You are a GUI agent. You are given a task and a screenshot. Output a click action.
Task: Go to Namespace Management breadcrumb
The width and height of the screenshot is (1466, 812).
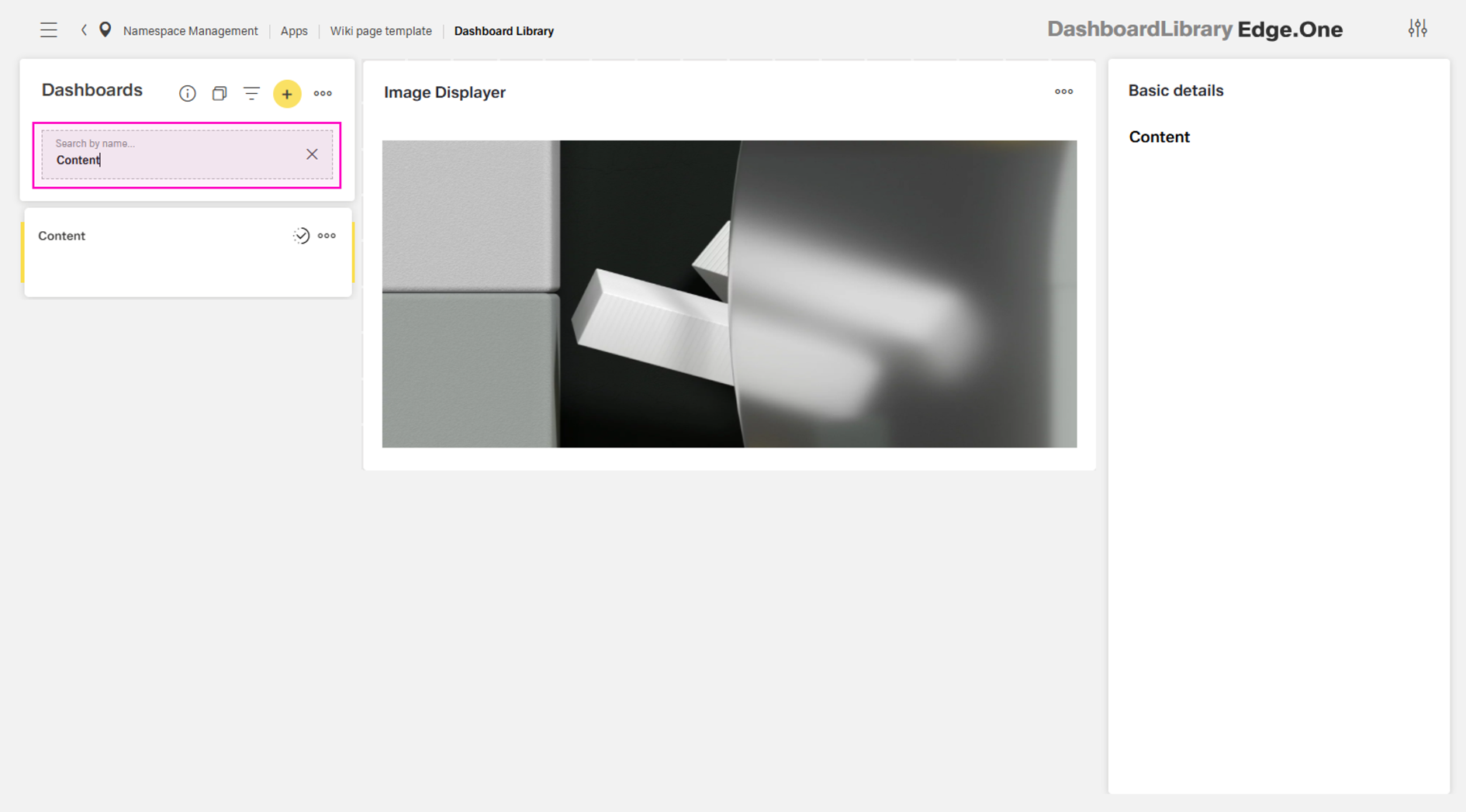tap(190, 31)
